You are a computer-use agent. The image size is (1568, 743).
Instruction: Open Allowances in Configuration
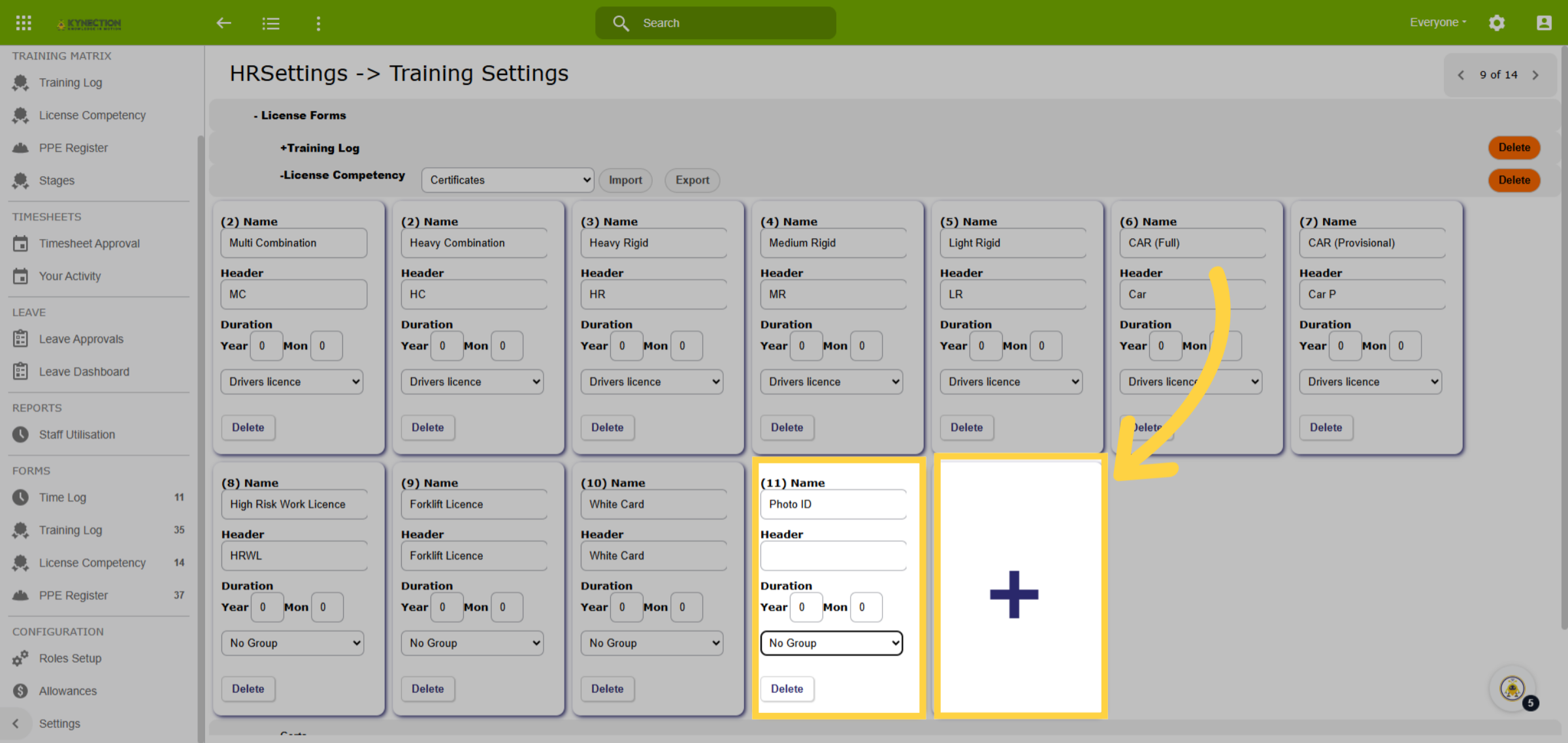[x=68, y=691]
